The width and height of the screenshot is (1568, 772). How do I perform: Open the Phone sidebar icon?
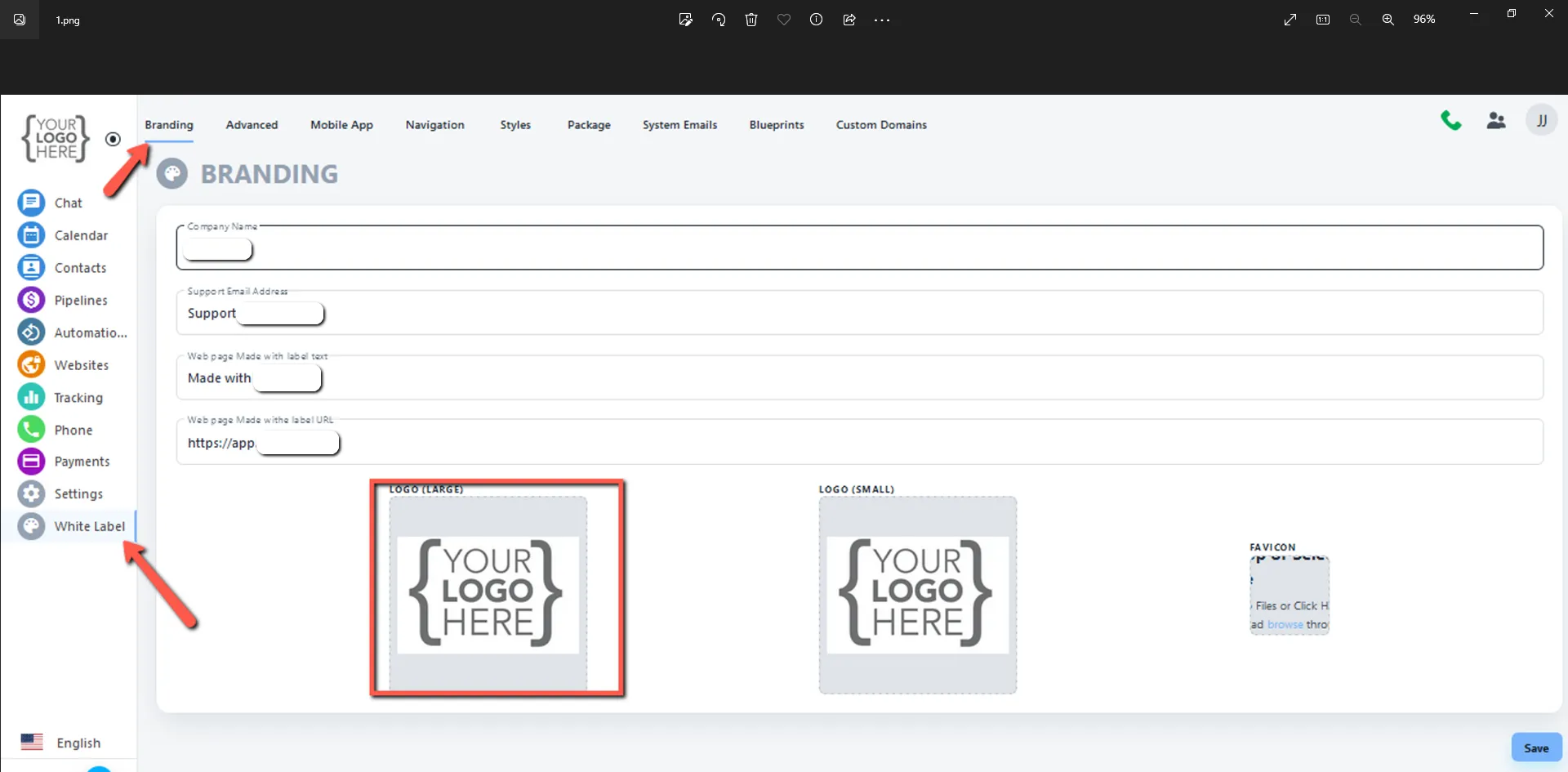click(31, 430)
